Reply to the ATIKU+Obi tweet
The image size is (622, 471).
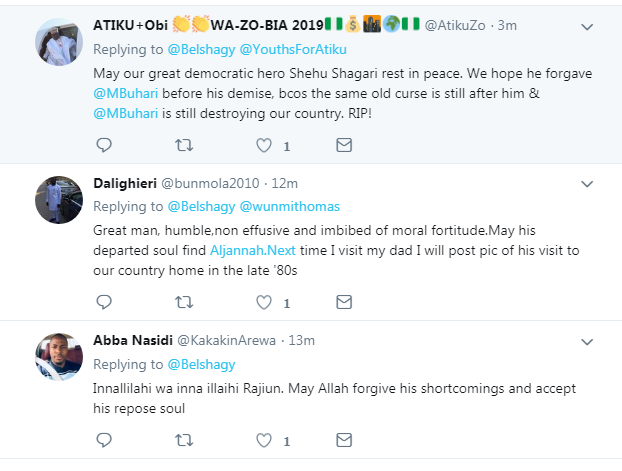click(104, 145)
